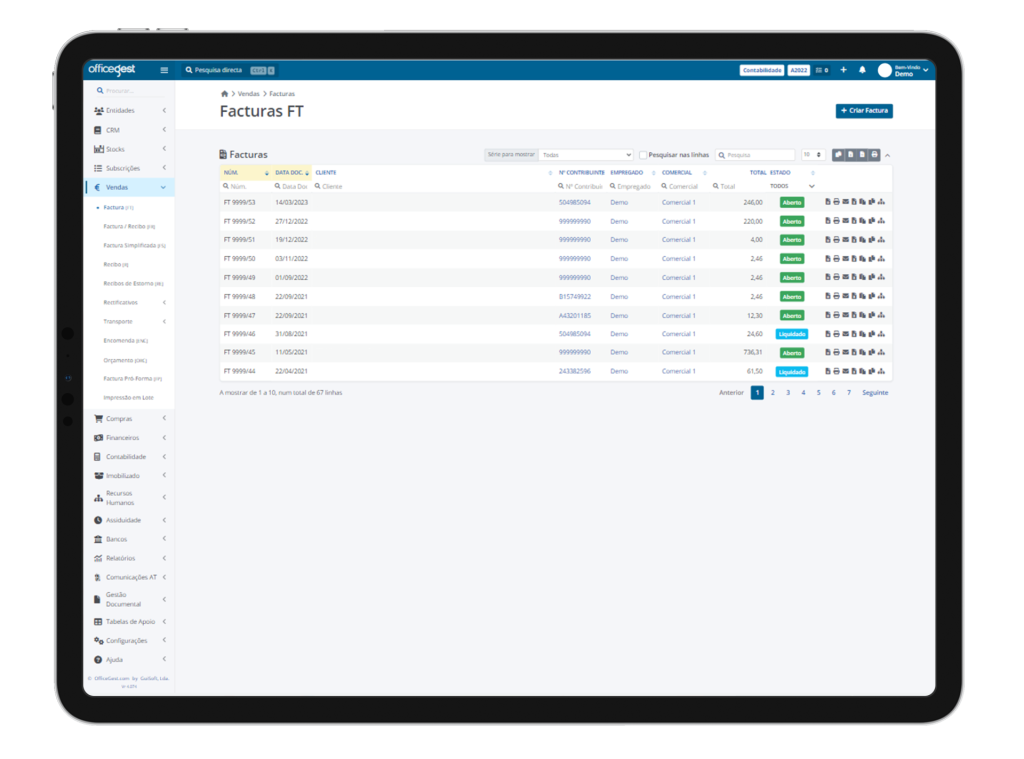Sort by NÚM. column header

[246, 172]
